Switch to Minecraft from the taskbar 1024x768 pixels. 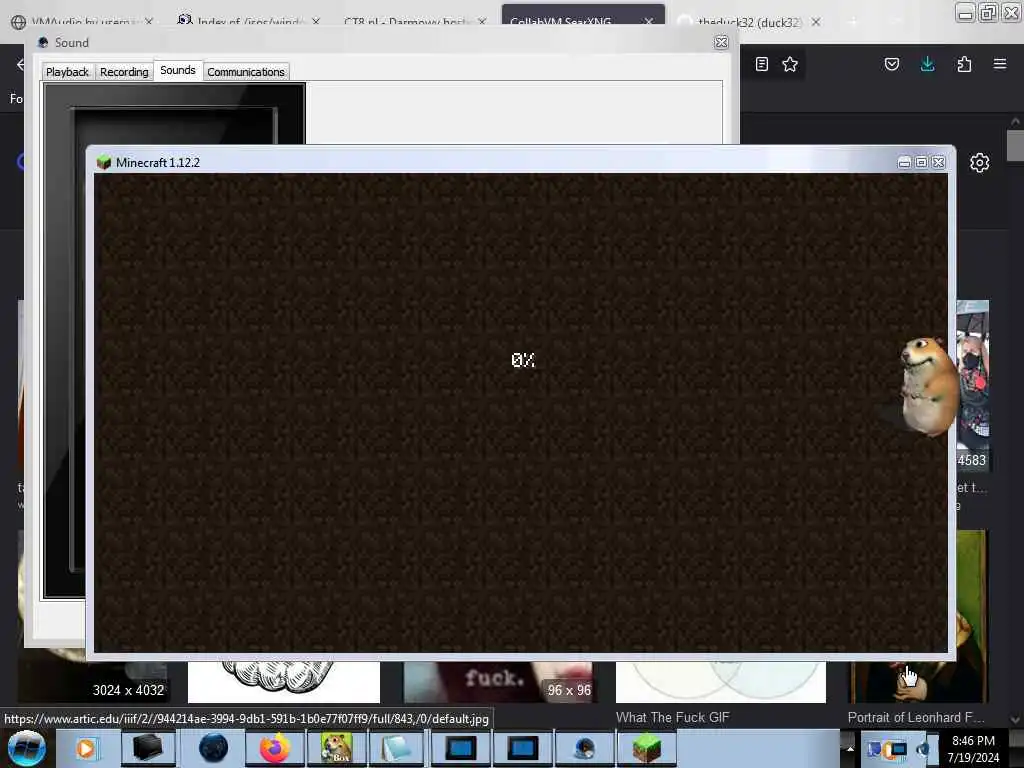click(646, 748)
